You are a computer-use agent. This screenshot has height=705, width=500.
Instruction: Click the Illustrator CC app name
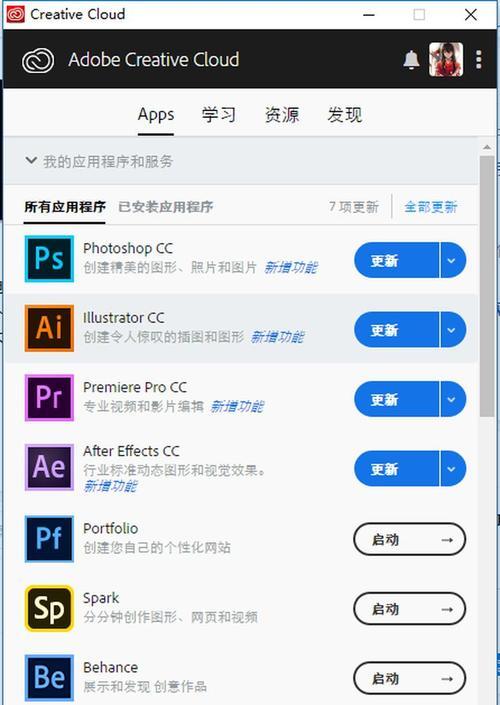pos(124,317)
